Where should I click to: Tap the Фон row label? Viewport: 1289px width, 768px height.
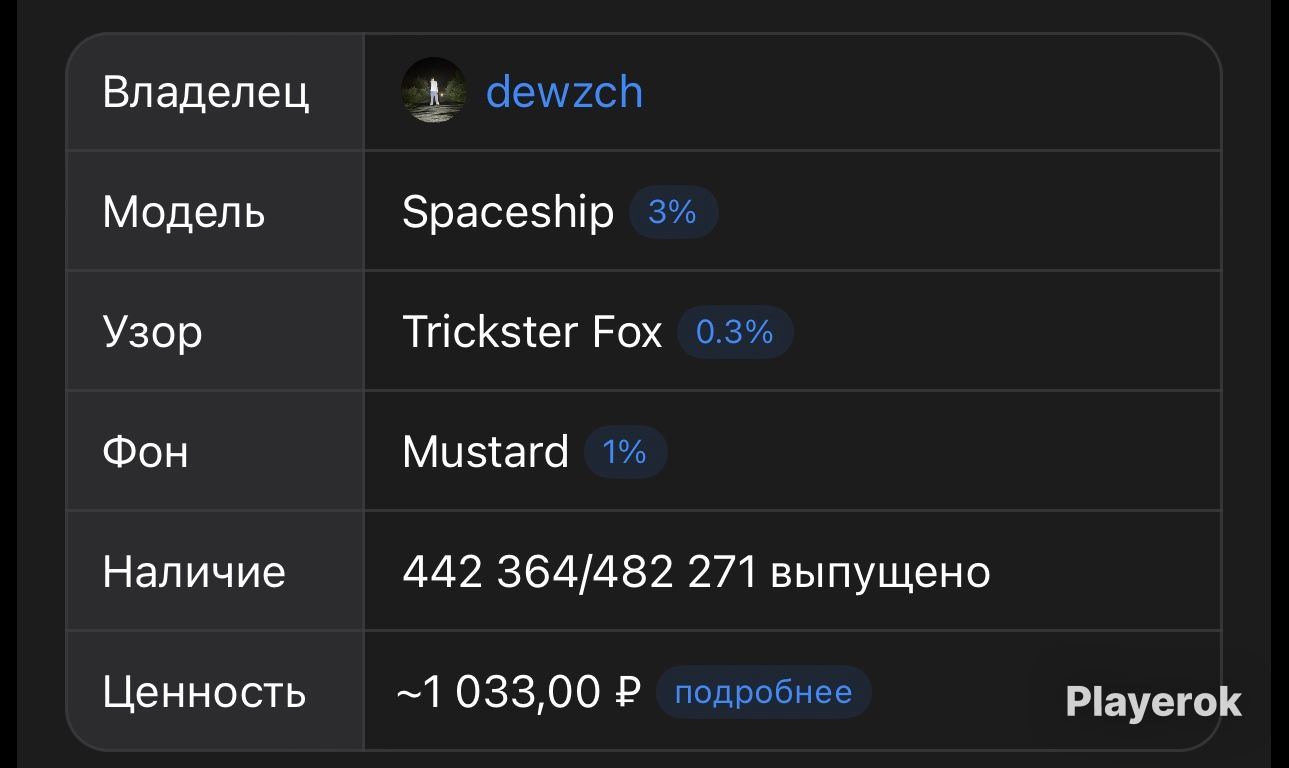pos(145,453)
